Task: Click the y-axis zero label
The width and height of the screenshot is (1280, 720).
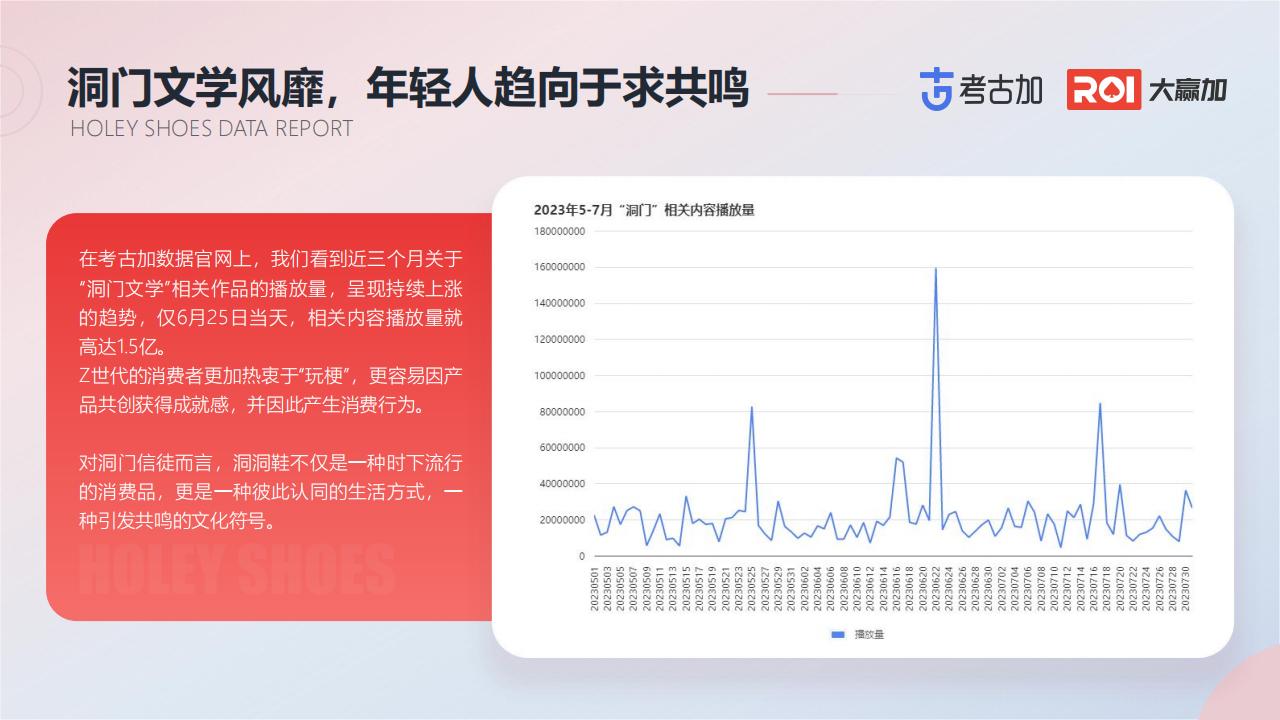Action: click(x=581, y=556)
